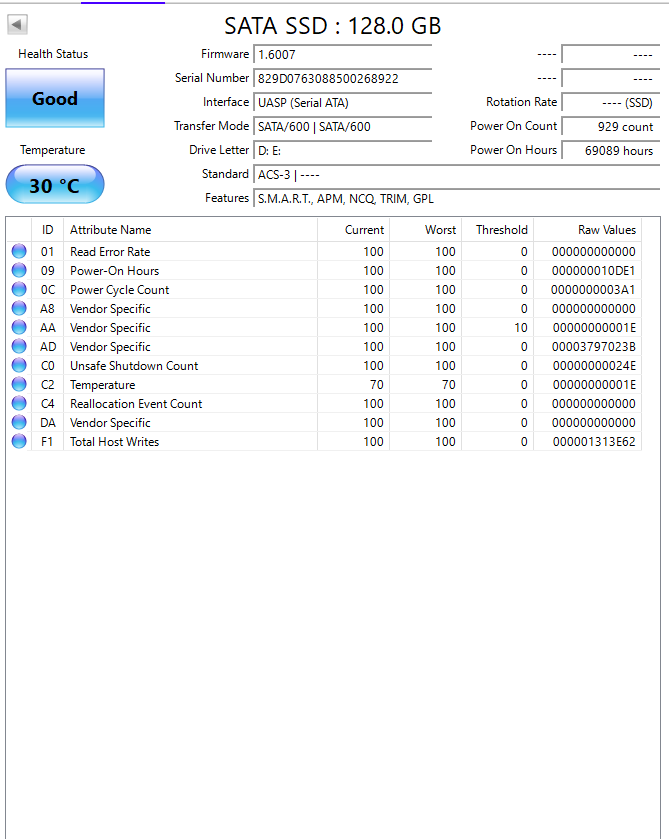
Task: Click the Current column header
Action: pyautogui.click(x=354, y=230)
